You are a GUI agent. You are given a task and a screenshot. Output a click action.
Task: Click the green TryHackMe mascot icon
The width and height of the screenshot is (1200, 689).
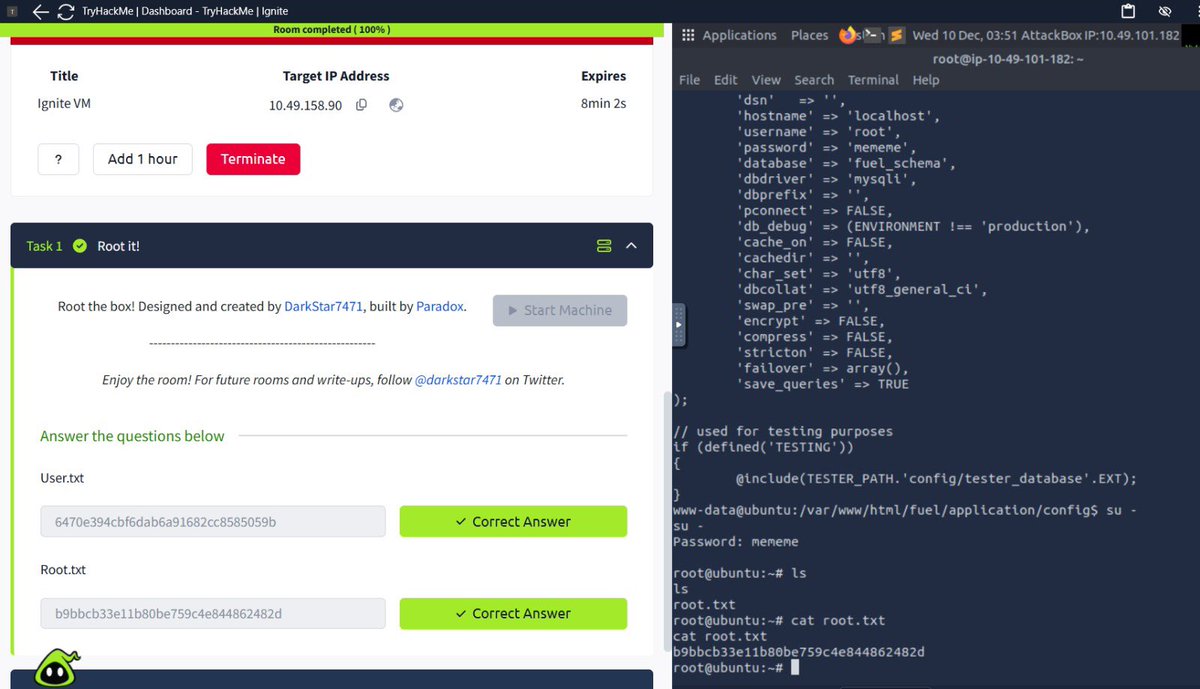point(58,668)
